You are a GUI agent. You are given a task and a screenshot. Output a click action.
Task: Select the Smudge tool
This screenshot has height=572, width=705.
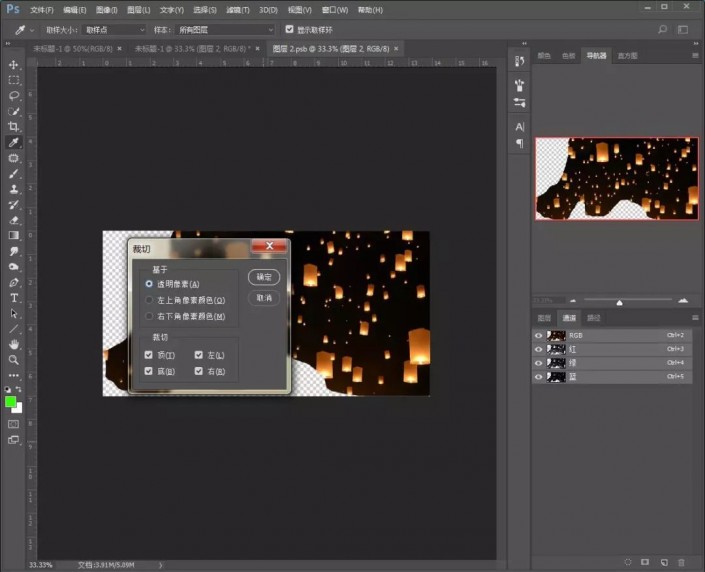13,251
